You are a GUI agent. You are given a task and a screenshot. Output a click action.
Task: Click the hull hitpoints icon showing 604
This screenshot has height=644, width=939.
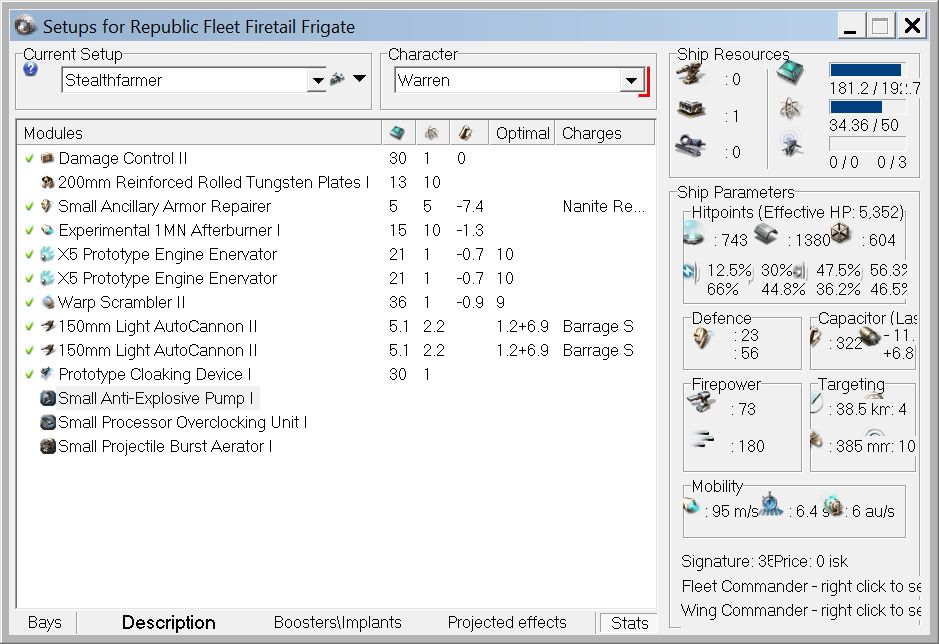pyautogui.click(x=840, y=234)
